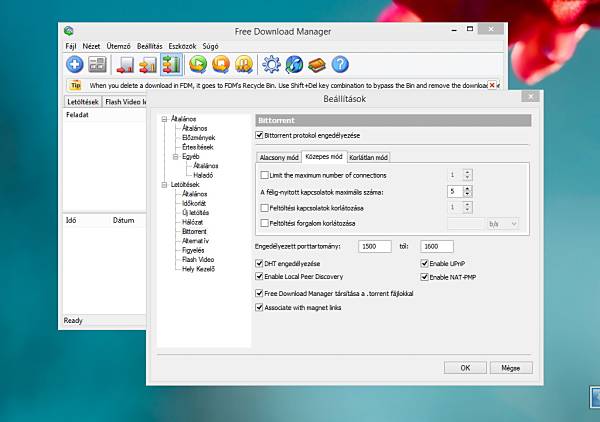Screen dimensions: 600x422
Task: Select Bittorrent in settings tree
Action: (x=194, y=231)
